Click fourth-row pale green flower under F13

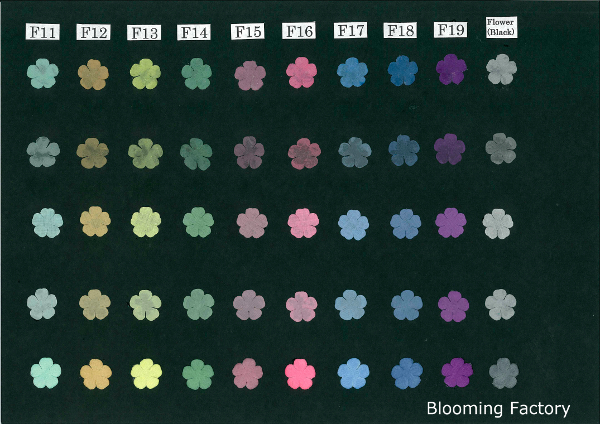145,305
